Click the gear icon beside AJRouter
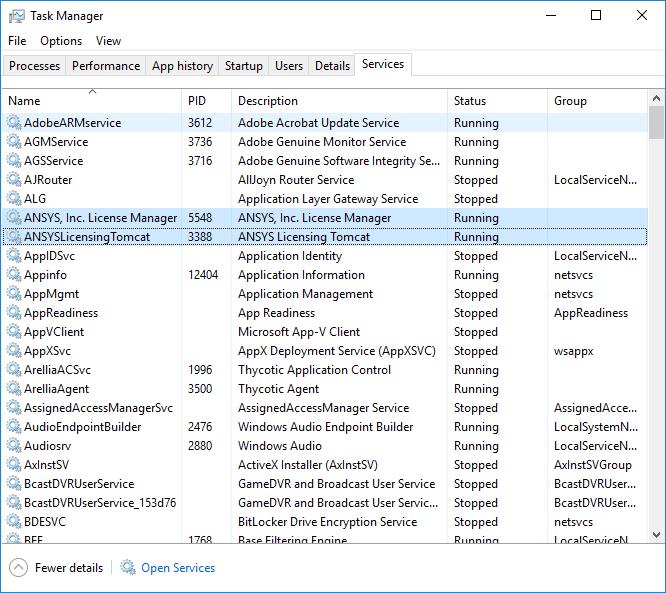Image resolution: width=666 pixels, height=593 pixels. coord(14,180)
